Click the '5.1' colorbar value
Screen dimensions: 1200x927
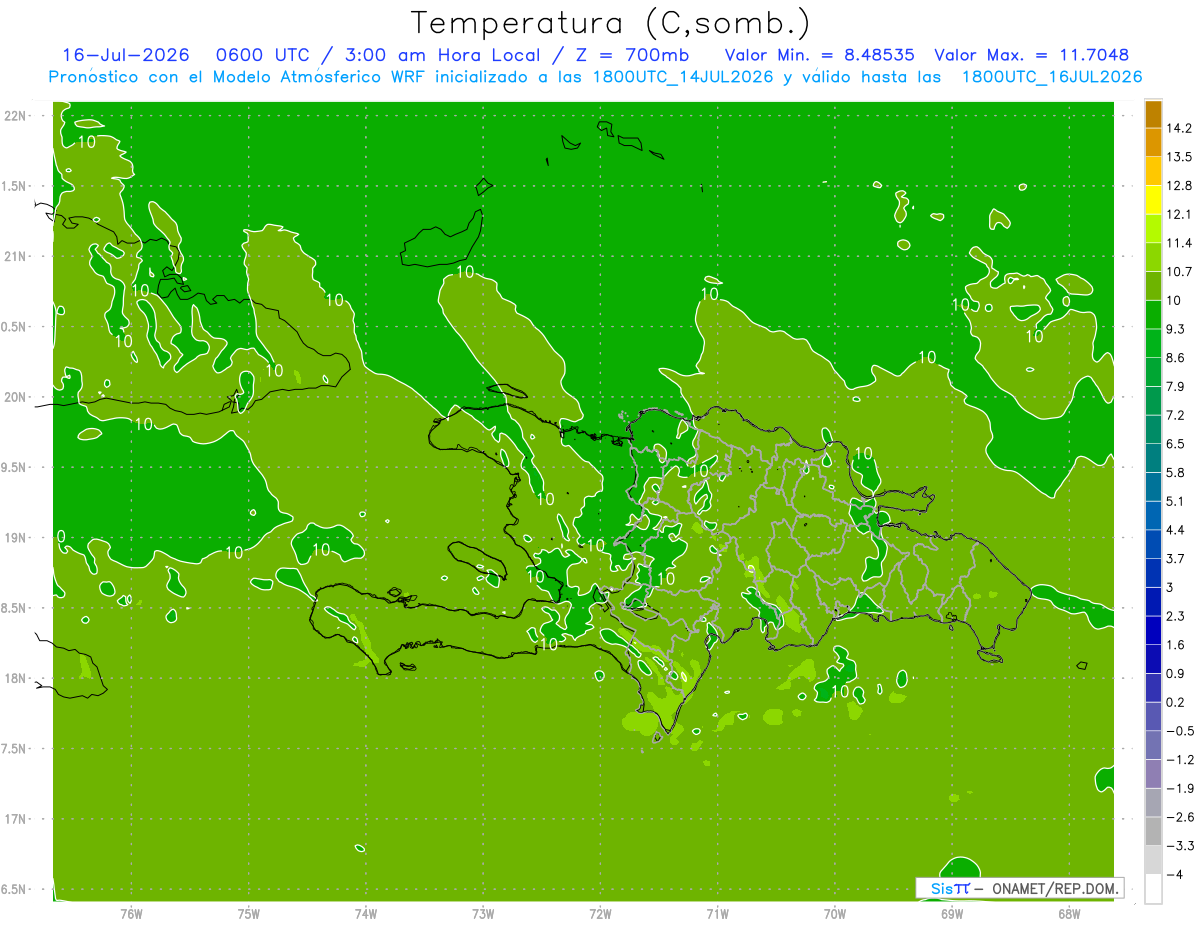(1175, 500)
